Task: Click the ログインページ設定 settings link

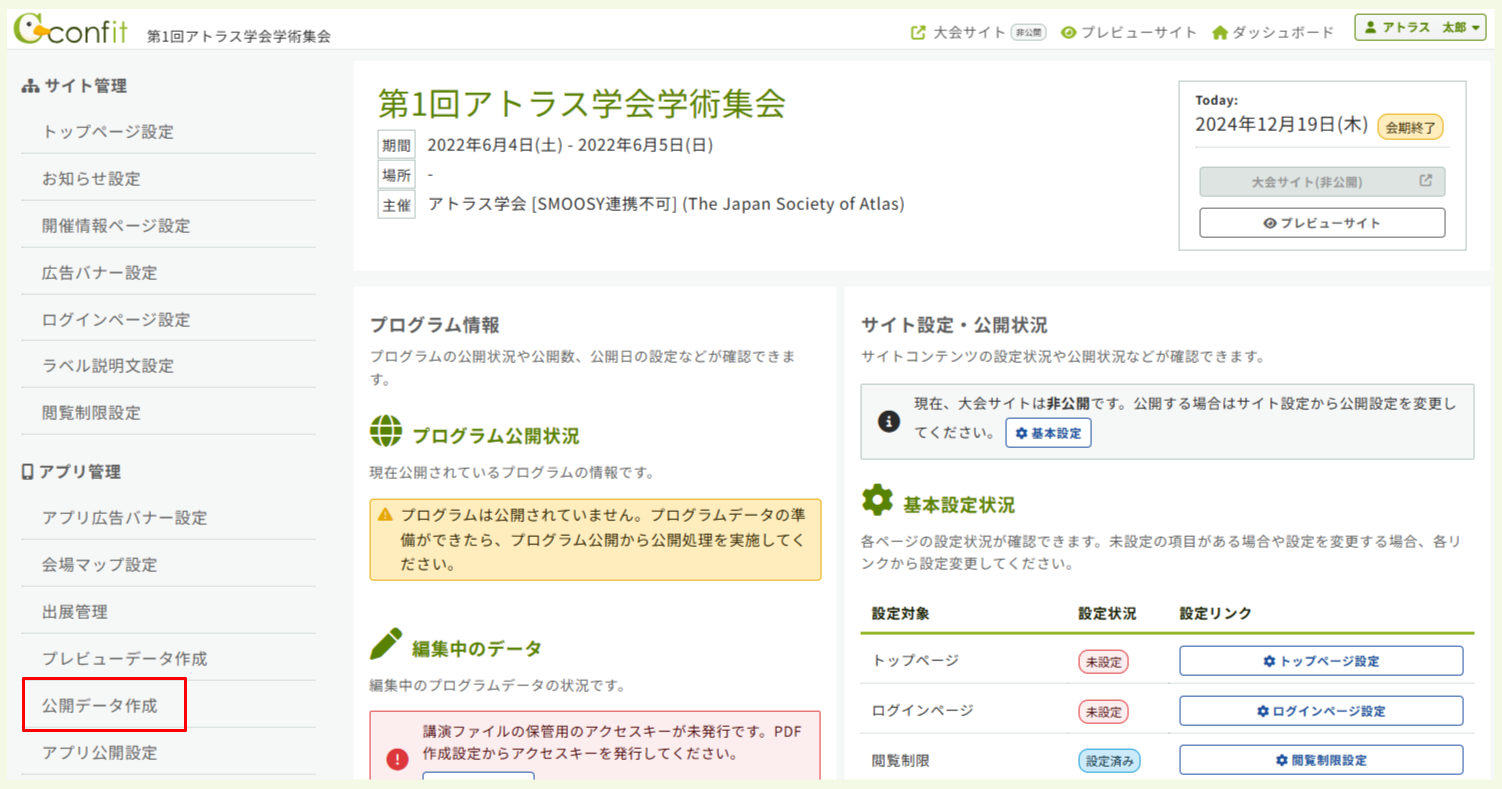Action: (x=1320, y=710)
